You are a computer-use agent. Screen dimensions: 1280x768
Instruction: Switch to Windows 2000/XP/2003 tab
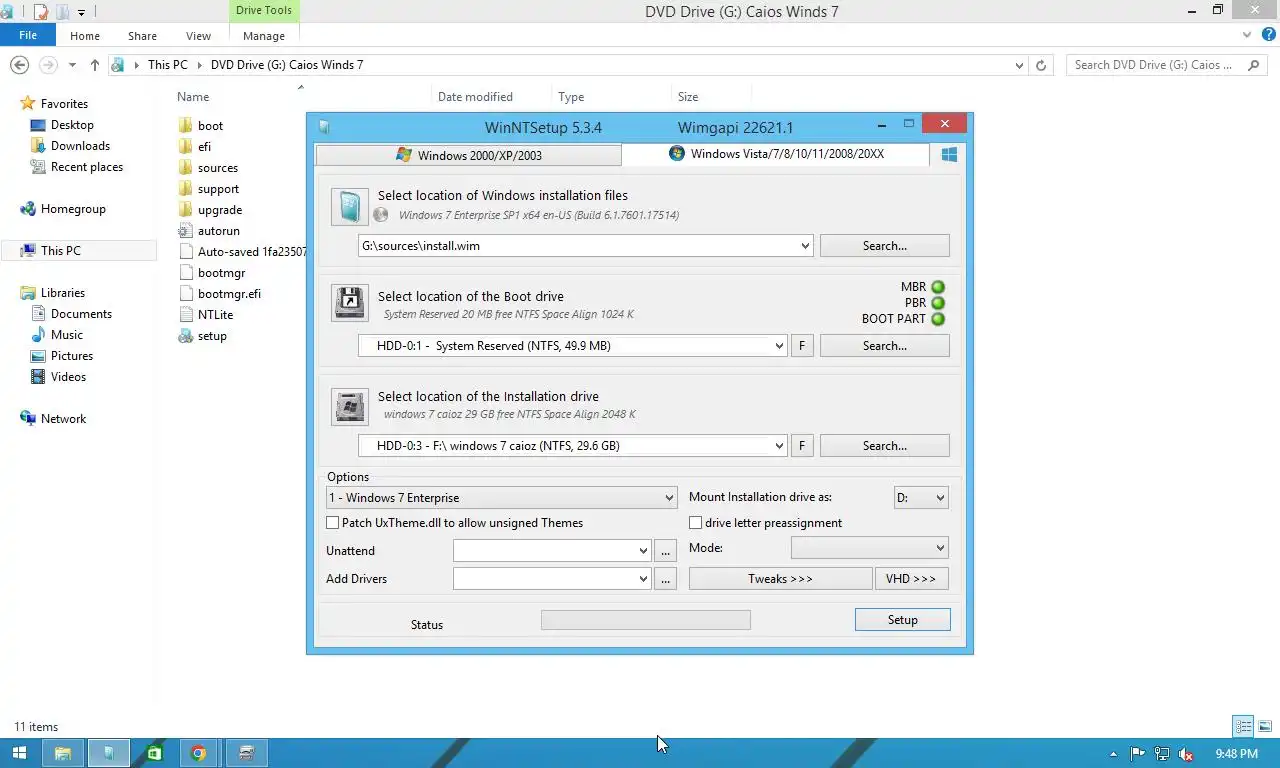coord(468,155)
